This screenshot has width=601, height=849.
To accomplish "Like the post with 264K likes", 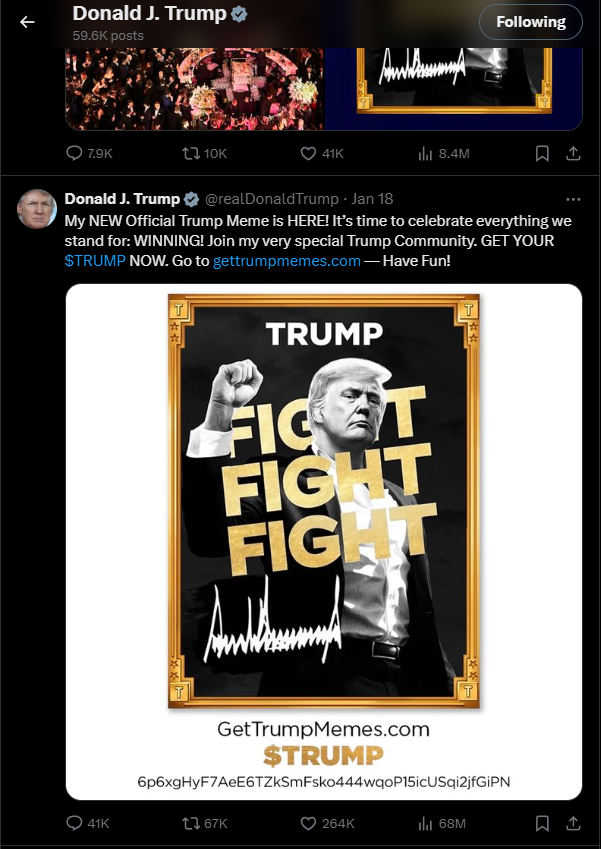I will pyautogui.click(x=328, y=823).
